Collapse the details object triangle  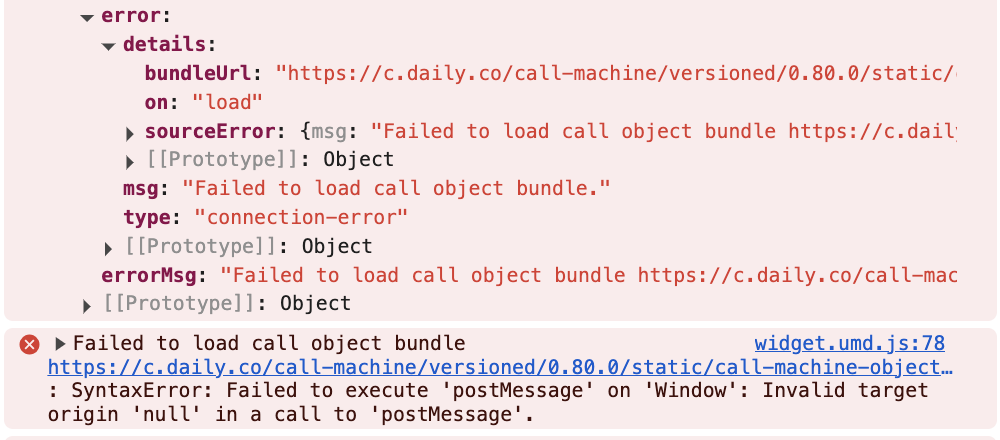click(108, 46)
